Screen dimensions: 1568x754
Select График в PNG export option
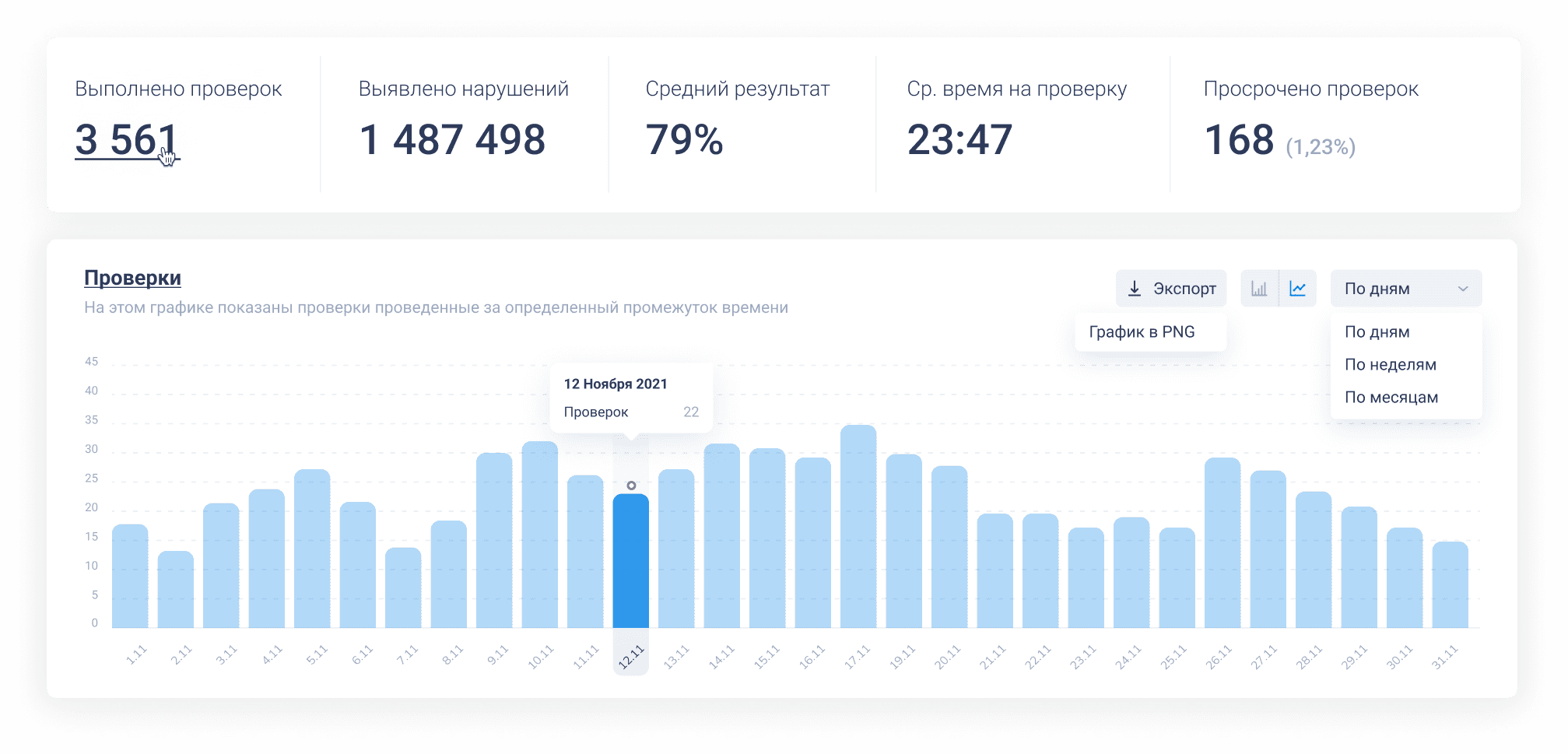[x=1142, y=332]
